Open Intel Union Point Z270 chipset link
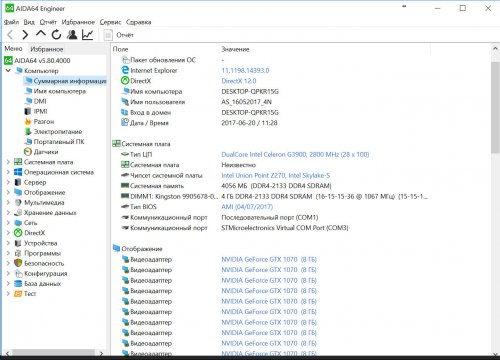The width and height of the screenshot is (500, 360). coord(276,175)
